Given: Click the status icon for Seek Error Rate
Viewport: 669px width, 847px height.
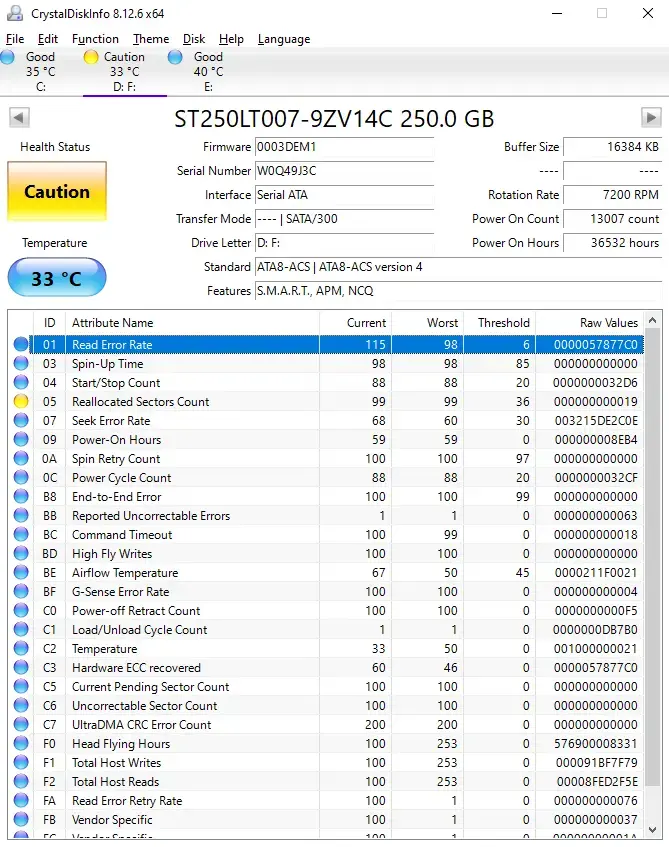Looking at the screenshot, I should [21, 420].
